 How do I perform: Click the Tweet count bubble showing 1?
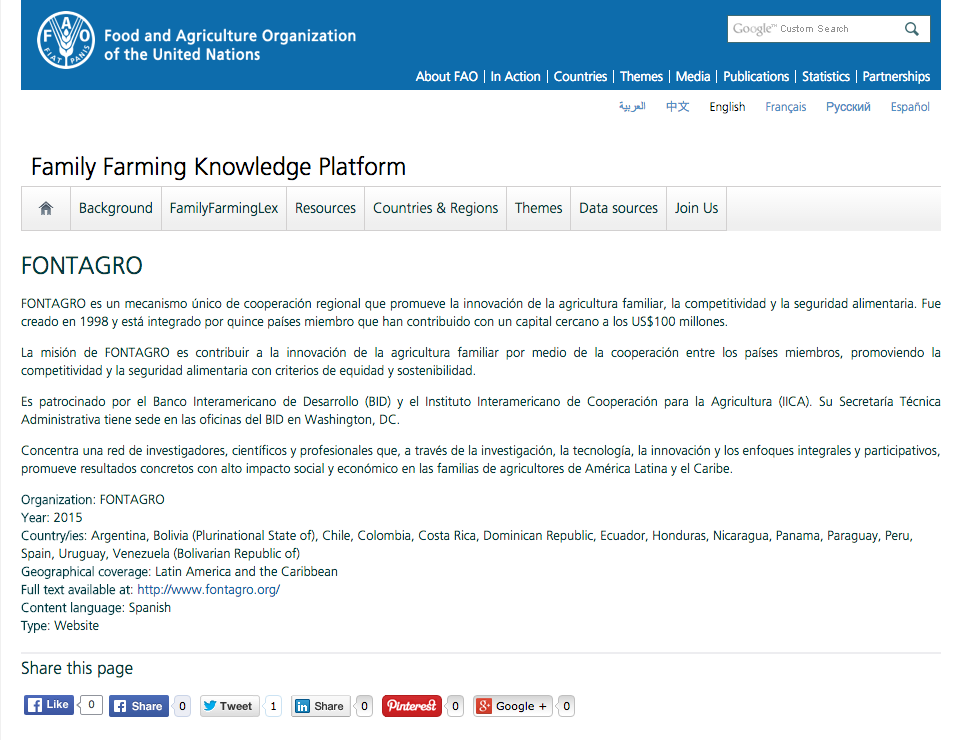(273, 706)
